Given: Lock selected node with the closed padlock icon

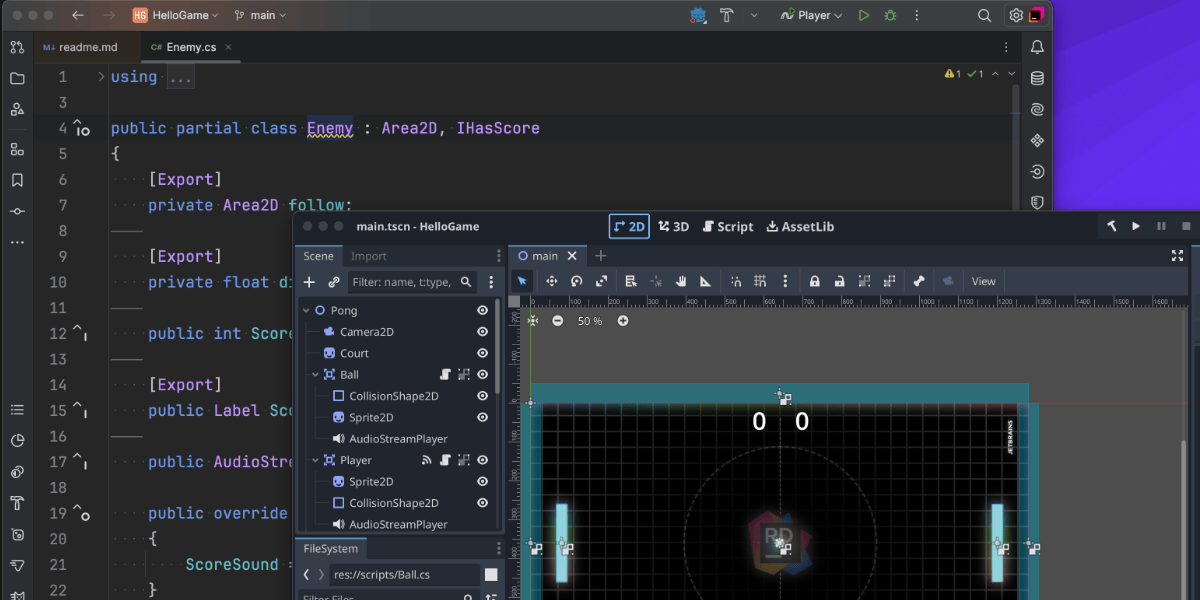Looking at the screenshot, I should click(x=815, y=281).
